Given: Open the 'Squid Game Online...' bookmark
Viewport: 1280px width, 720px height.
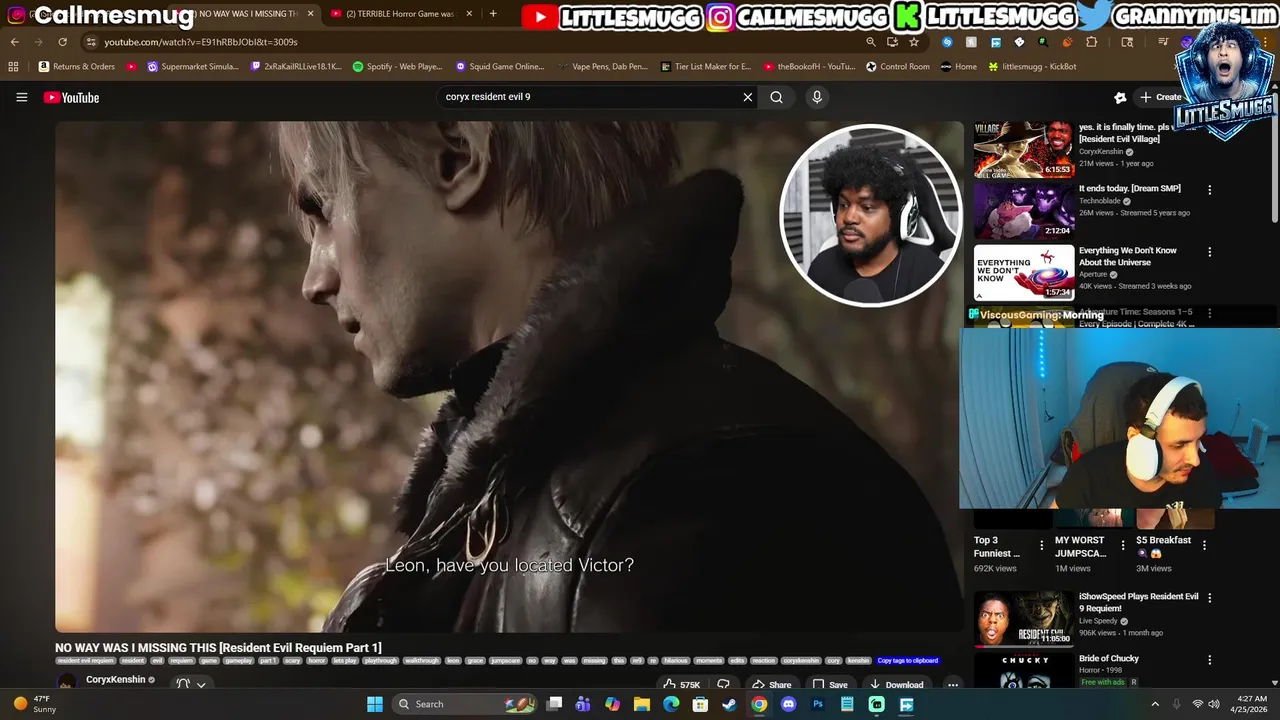Looking at the screenshot, I should (x=500, y=67).
